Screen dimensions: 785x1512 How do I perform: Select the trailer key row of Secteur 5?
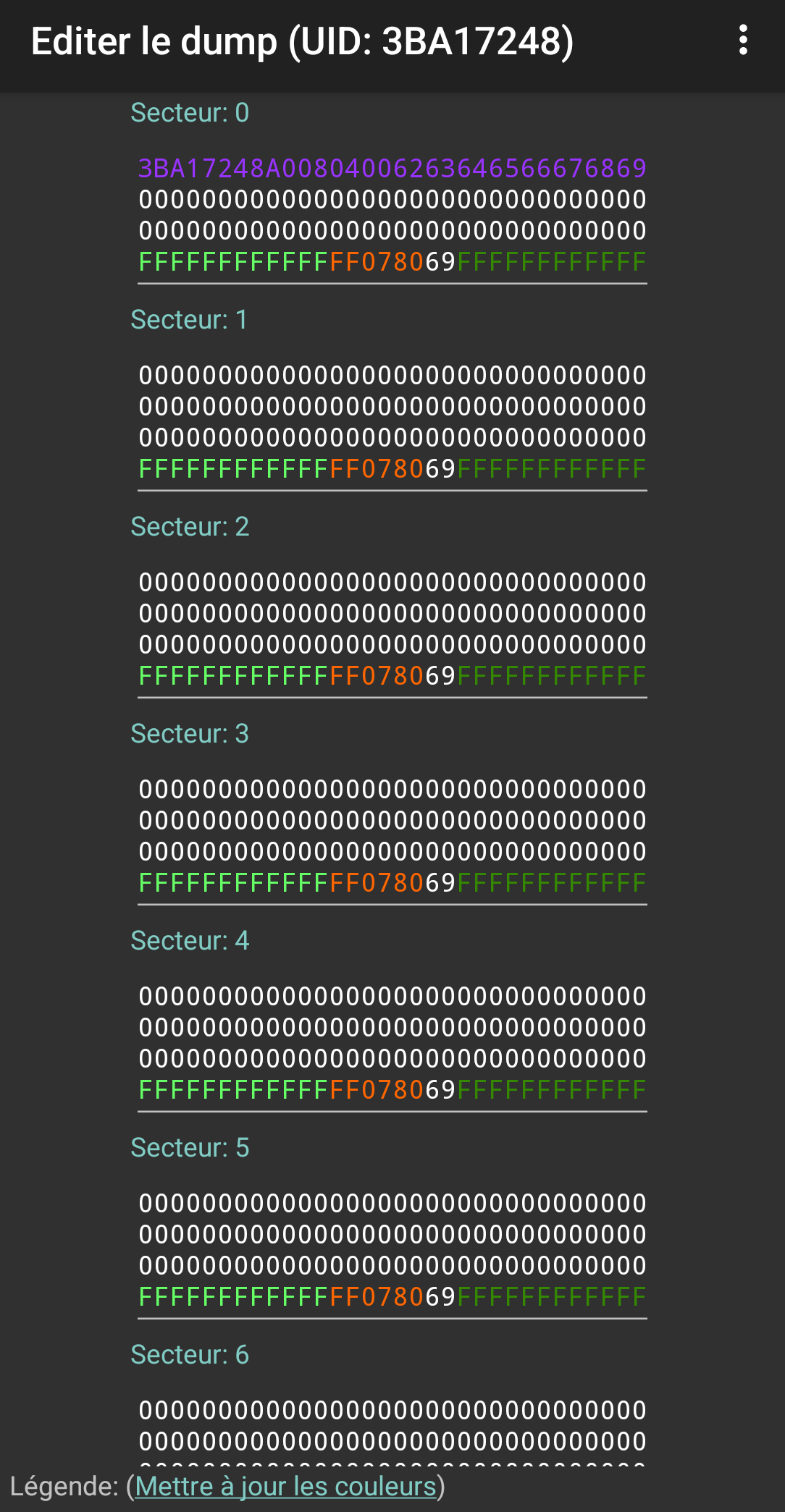coord(392,1297)
